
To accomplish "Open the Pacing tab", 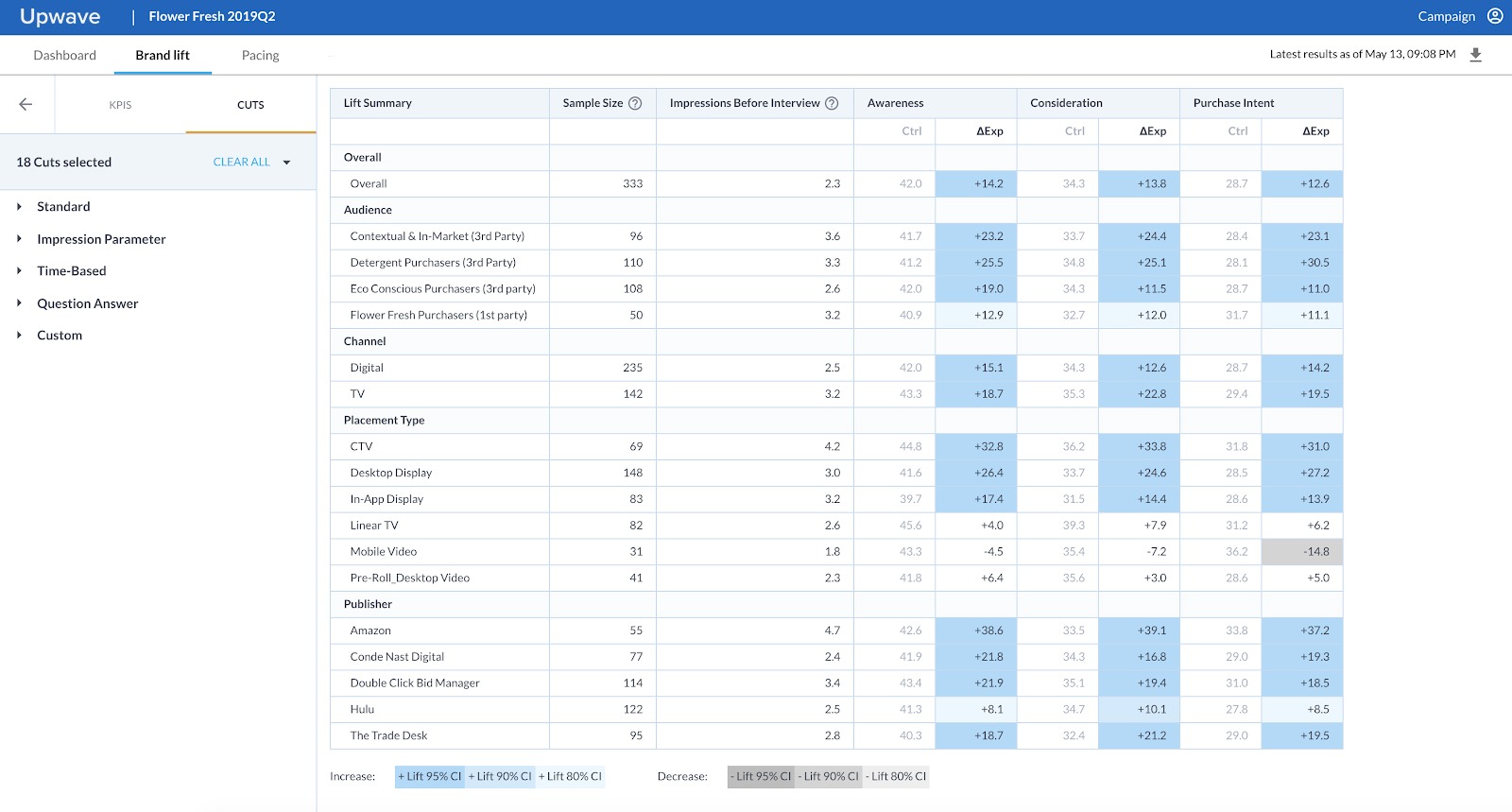I will [260, 55].
